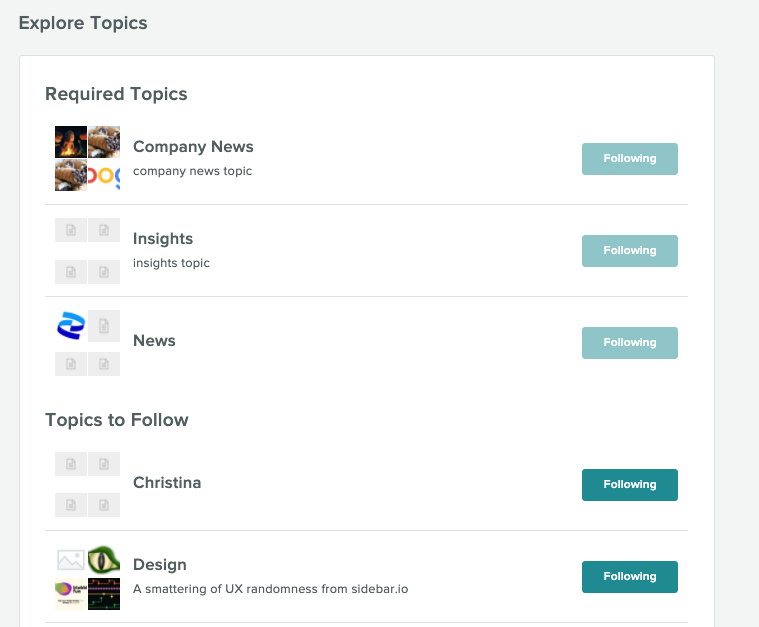Click the blue swirl logo thumbnail in News
Screen dimensions: 759x627
pos(71,326)
